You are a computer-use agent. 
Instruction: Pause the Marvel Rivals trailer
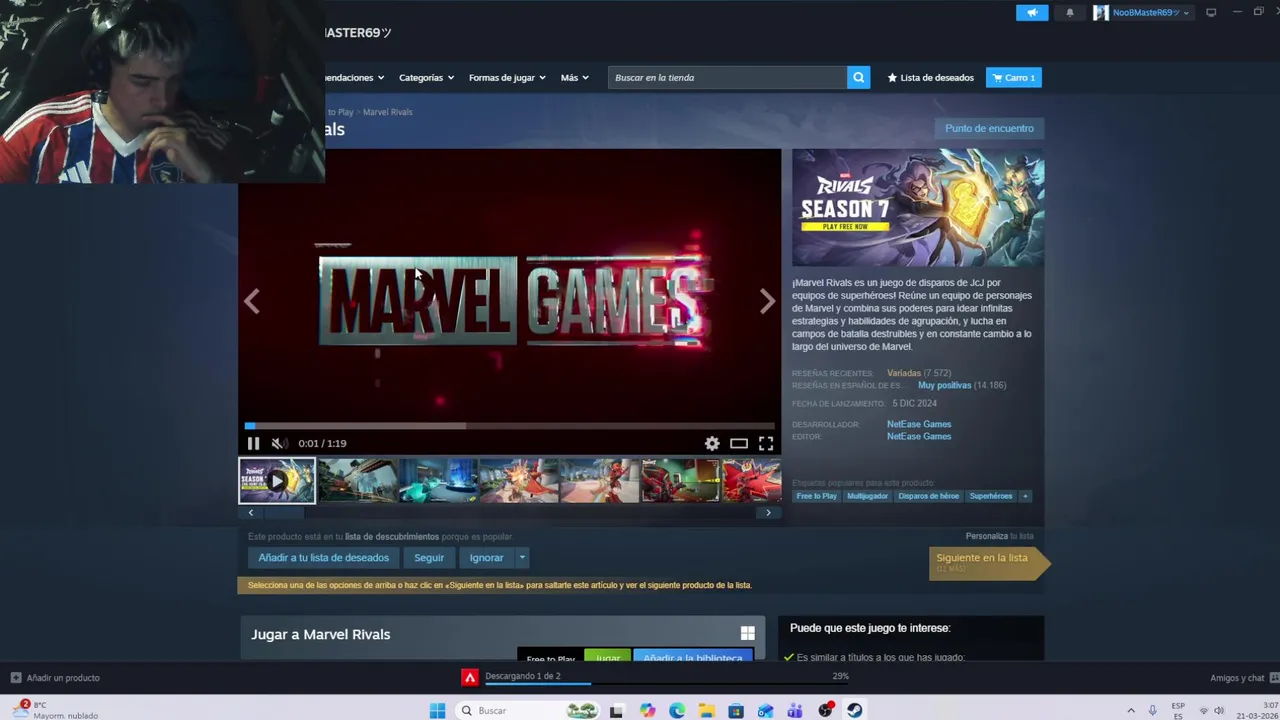[253, 443]
